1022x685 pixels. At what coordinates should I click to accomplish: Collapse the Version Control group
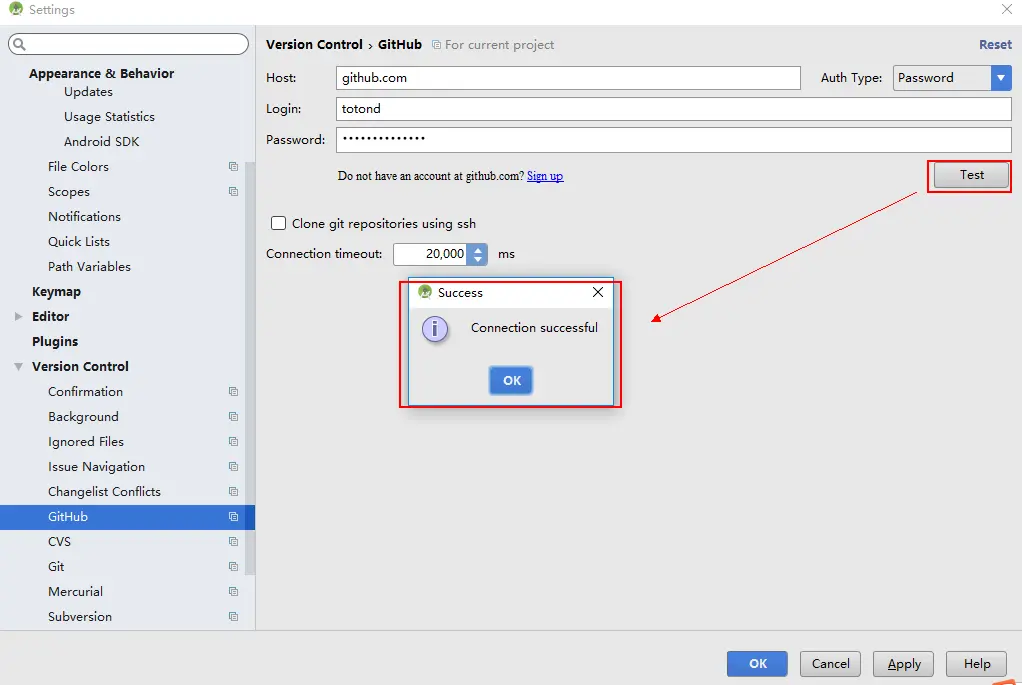pyautogui.click(x=18, y=367)
